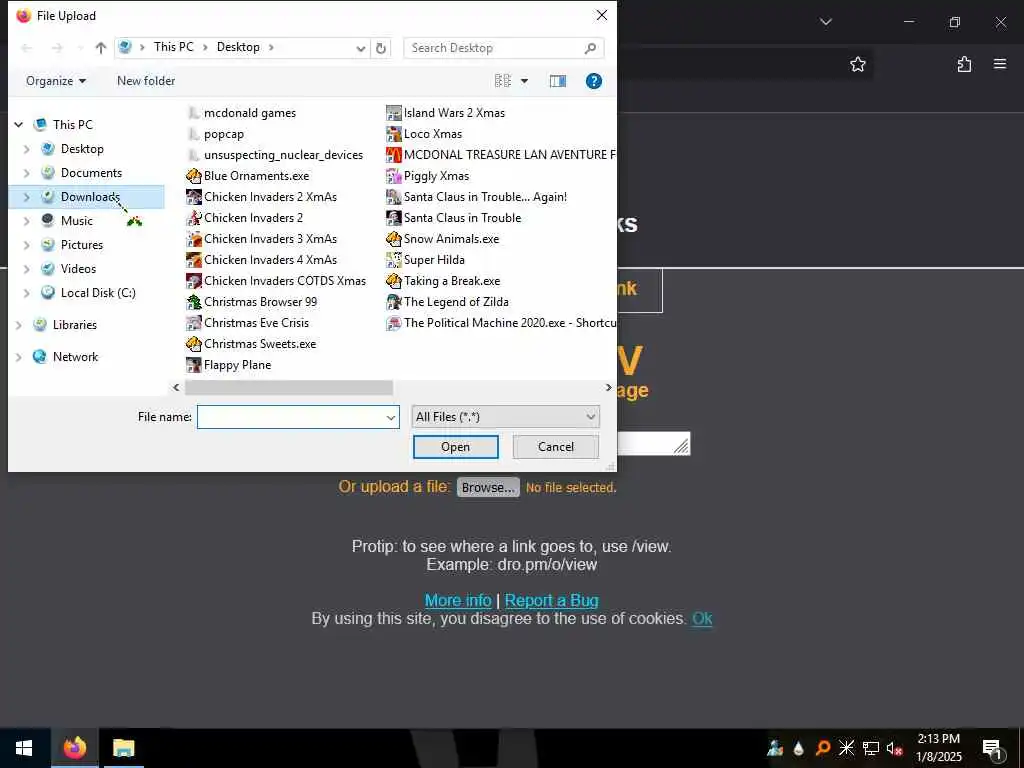This screenshot has width=1024, height=768.
Task: Select the Chicken Invaders 2 XmAs icon
Action: pyautogui.click(x=193, y=197)
